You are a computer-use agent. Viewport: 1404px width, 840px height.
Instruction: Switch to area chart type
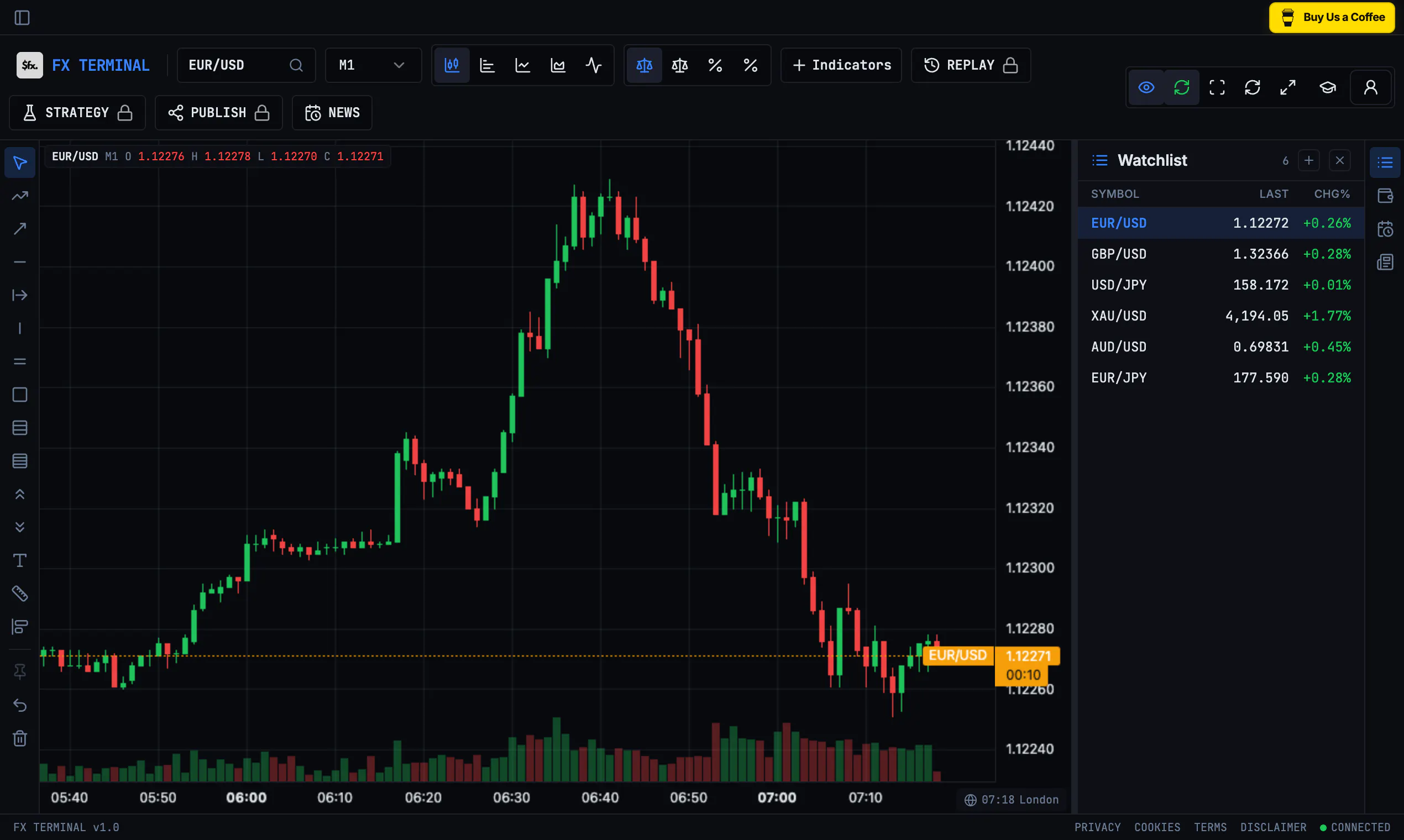[558, 65]
